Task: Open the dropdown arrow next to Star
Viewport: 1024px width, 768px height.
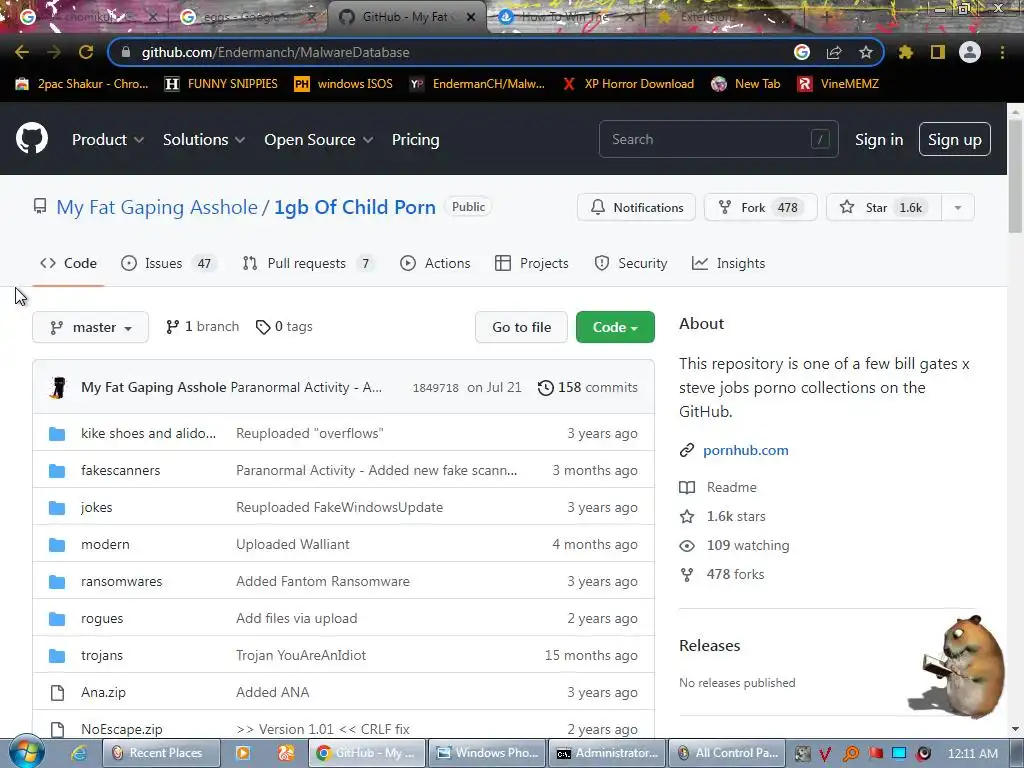Action: [x=958, y=208]
